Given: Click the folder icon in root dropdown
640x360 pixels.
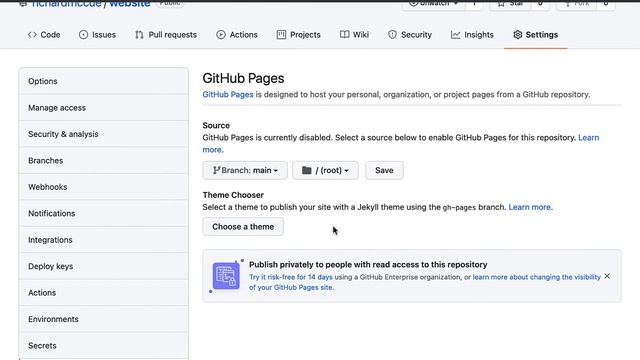Looking at the screenshot, I should (x=307, y=170).
